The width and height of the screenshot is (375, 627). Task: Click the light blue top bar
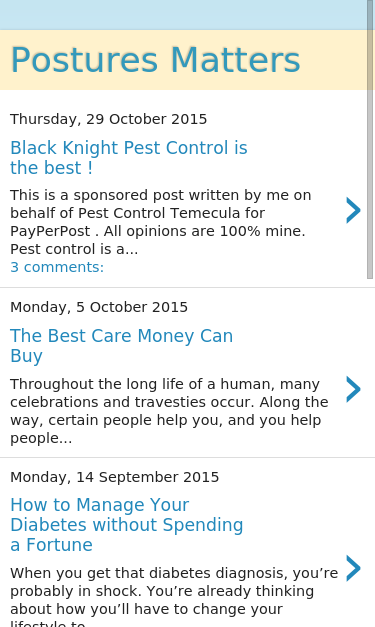(184, 15)
